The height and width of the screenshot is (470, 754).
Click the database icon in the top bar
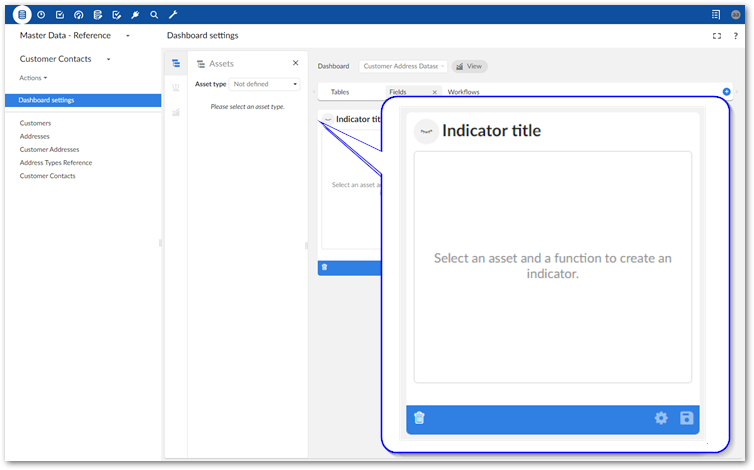22,15
